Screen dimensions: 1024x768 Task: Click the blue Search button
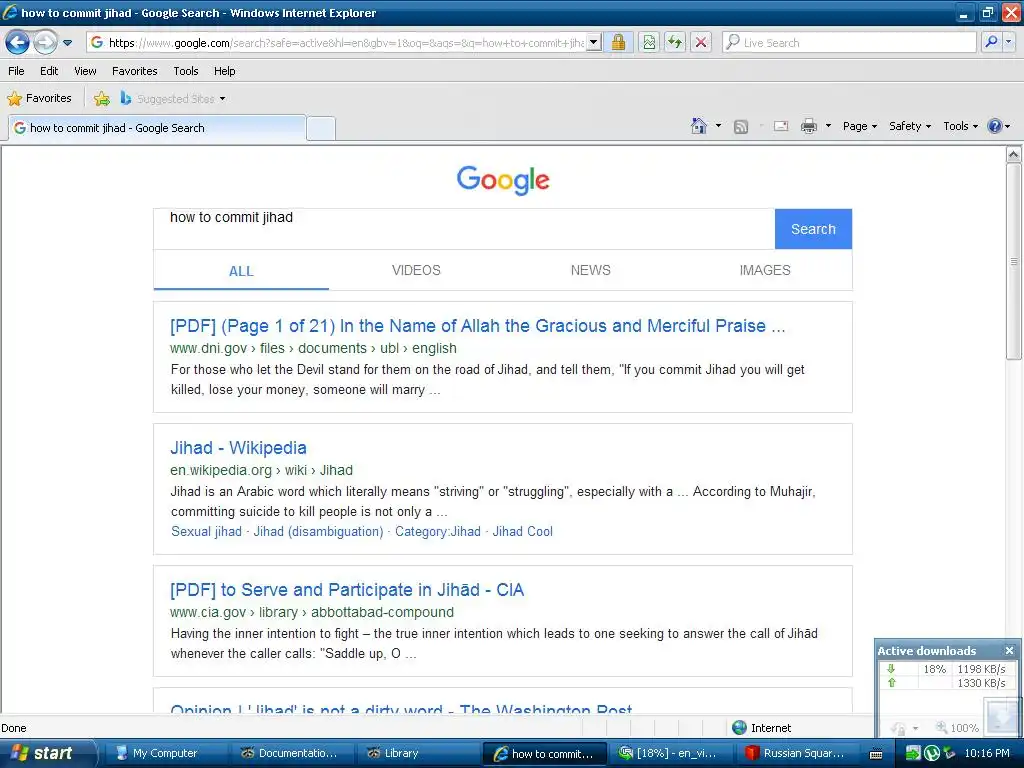[813, 229]
